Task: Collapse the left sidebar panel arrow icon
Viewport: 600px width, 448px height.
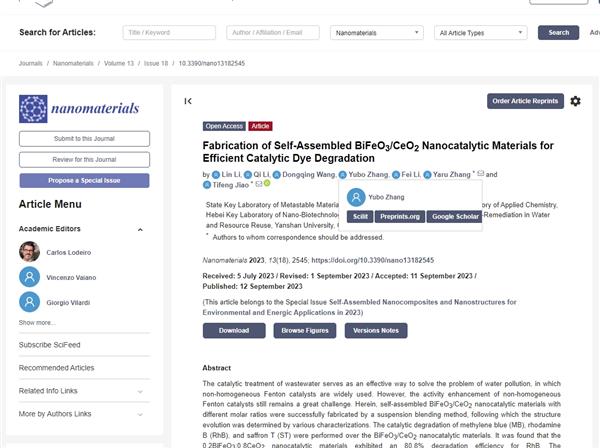Action: (x=188, y=101)
